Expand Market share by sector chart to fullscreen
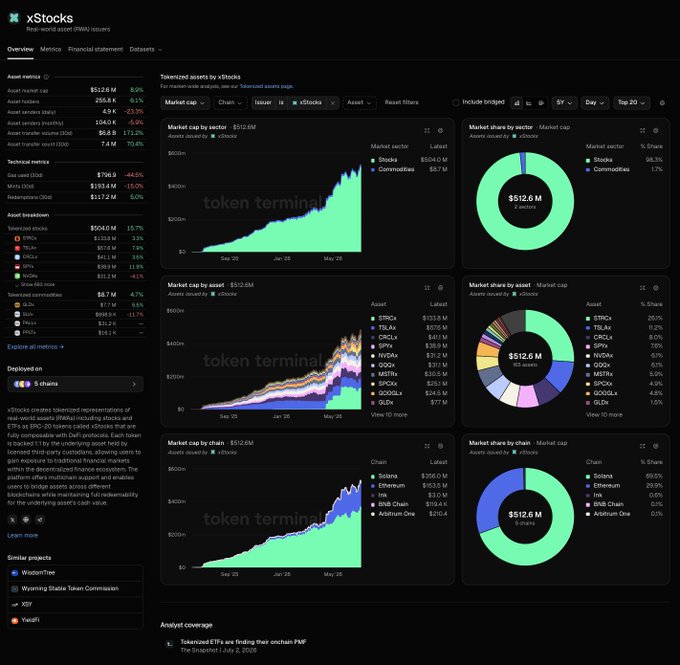 click(x=642, y=130)
